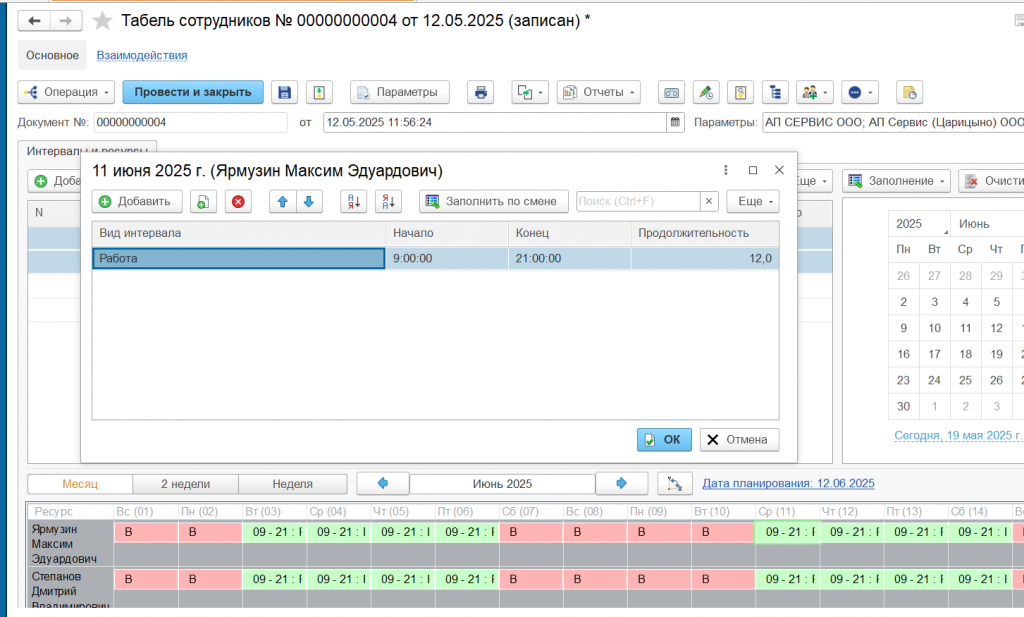Switch view to 'Неделя' period
Screen dimensions: 1024x617
tap(292, 483)
